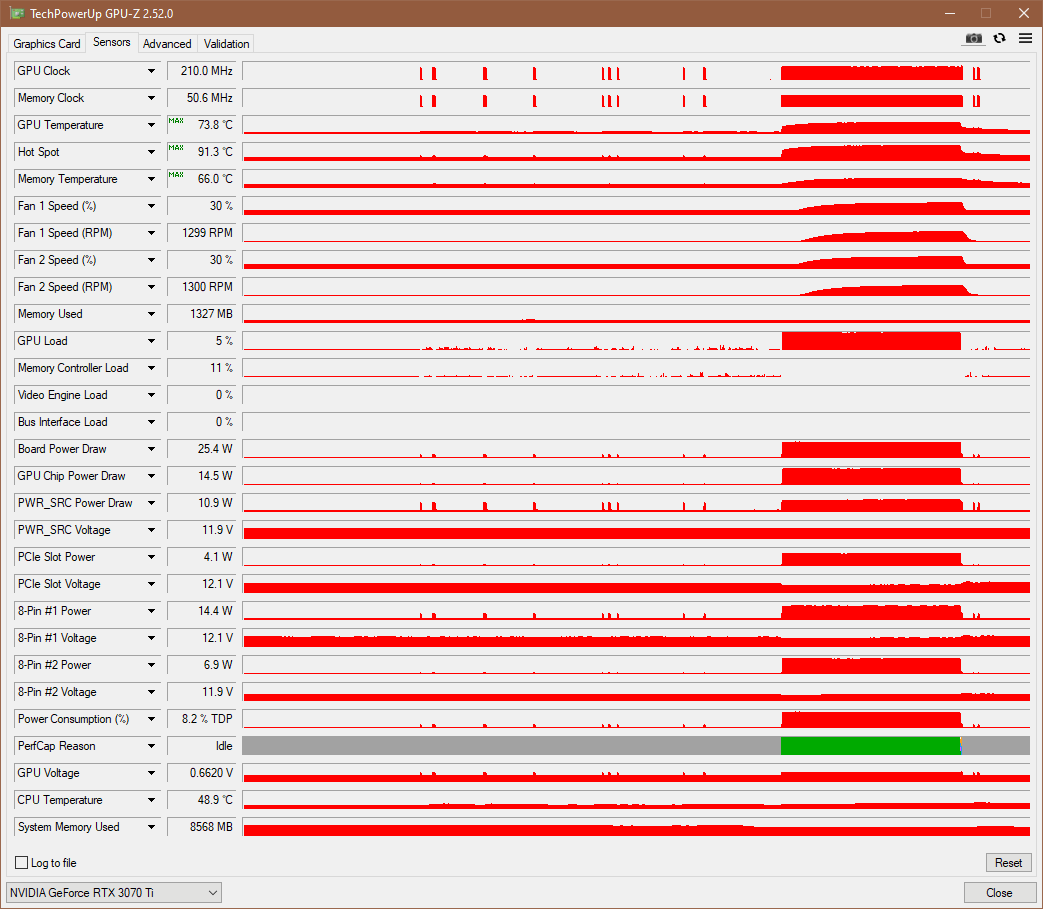The width and height of the screenshot is (1043, 909).
Task: Click the 8568 MB system memory value
Action: [x=202, y=827]
